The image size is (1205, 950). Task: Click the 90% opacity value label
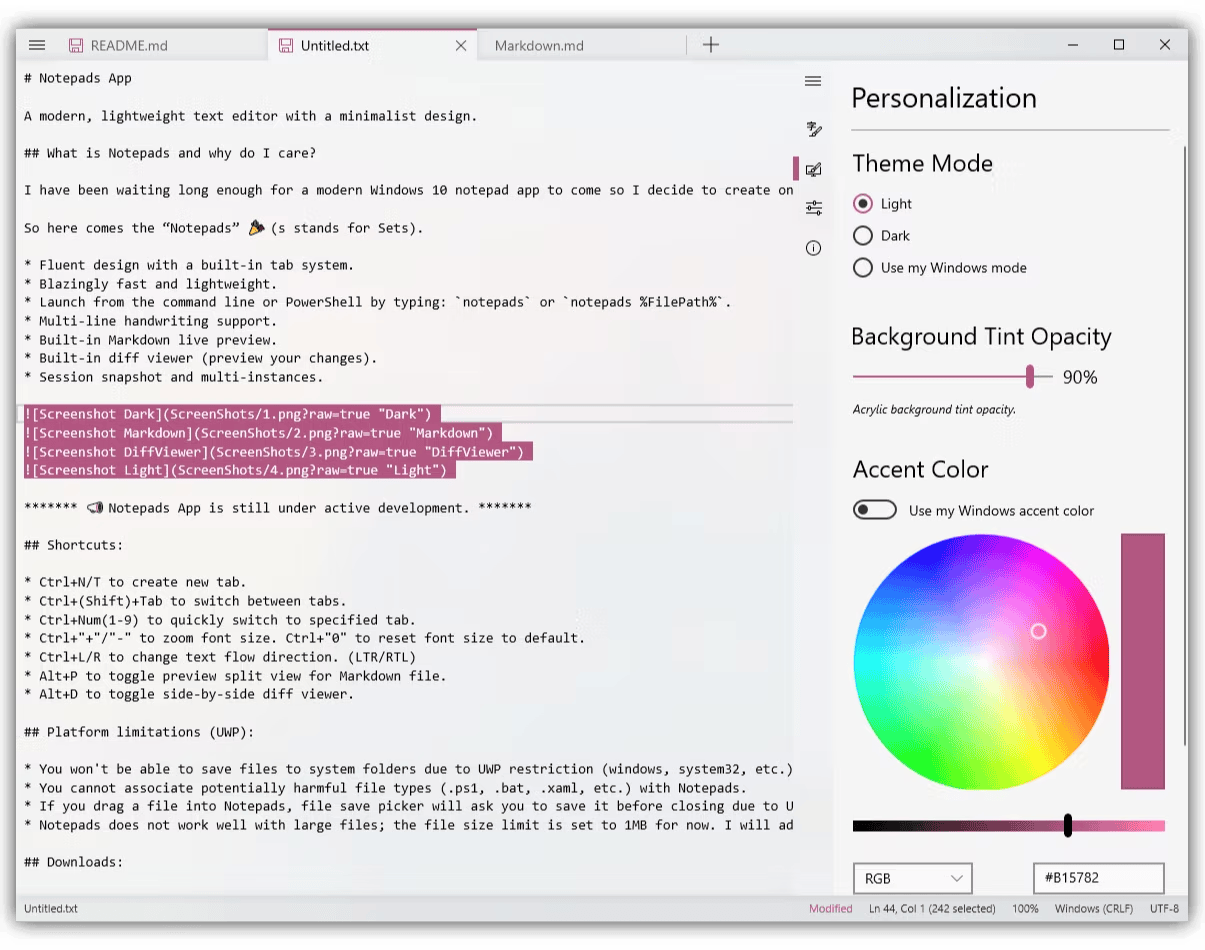(x=1080, y=377)
